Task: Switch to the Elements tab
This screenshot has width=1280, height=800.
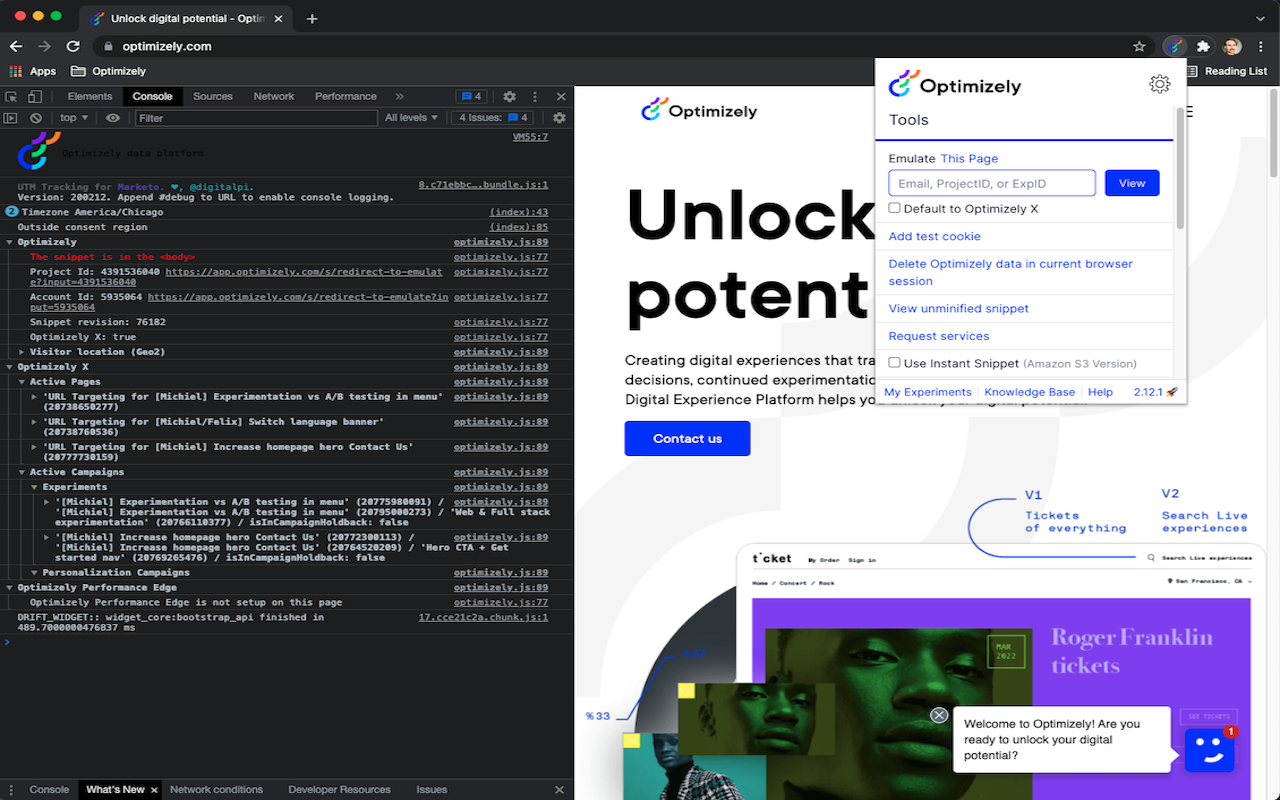Action: [90, 97]
